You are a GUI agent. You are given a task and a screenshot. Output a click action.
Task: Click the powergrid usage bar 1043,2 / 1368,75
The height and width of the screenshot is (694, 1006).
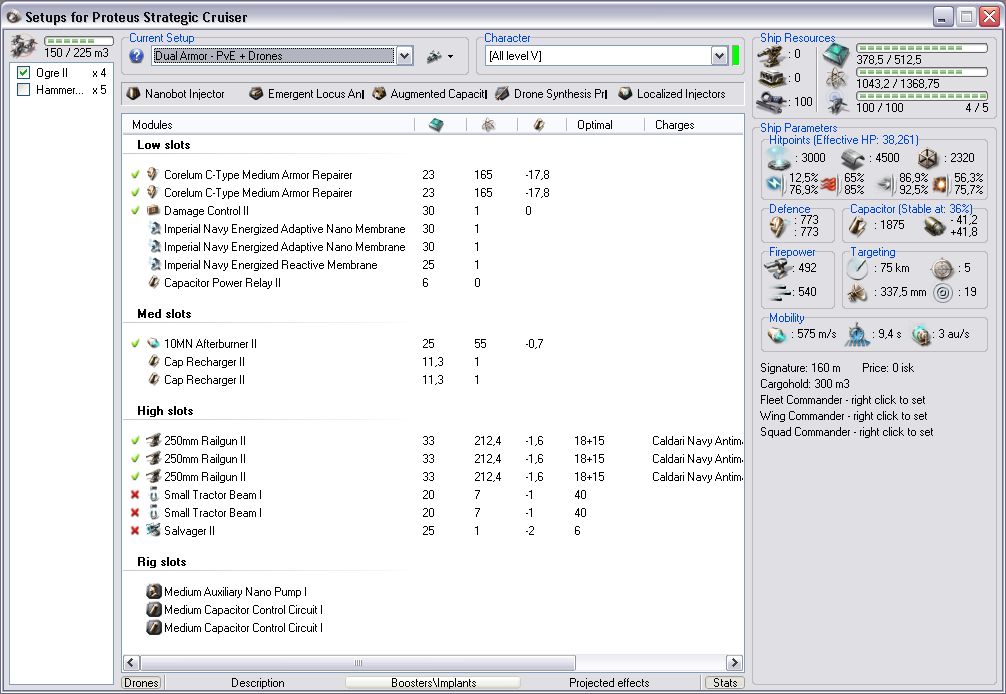[x=921, y=72]
